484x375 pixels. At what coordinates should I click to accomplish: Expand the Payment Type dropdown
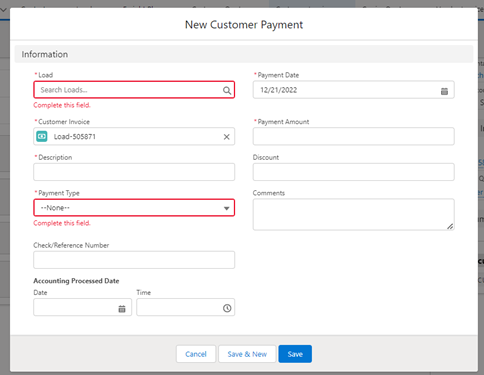pyautogui.click(x=134, y=208)
